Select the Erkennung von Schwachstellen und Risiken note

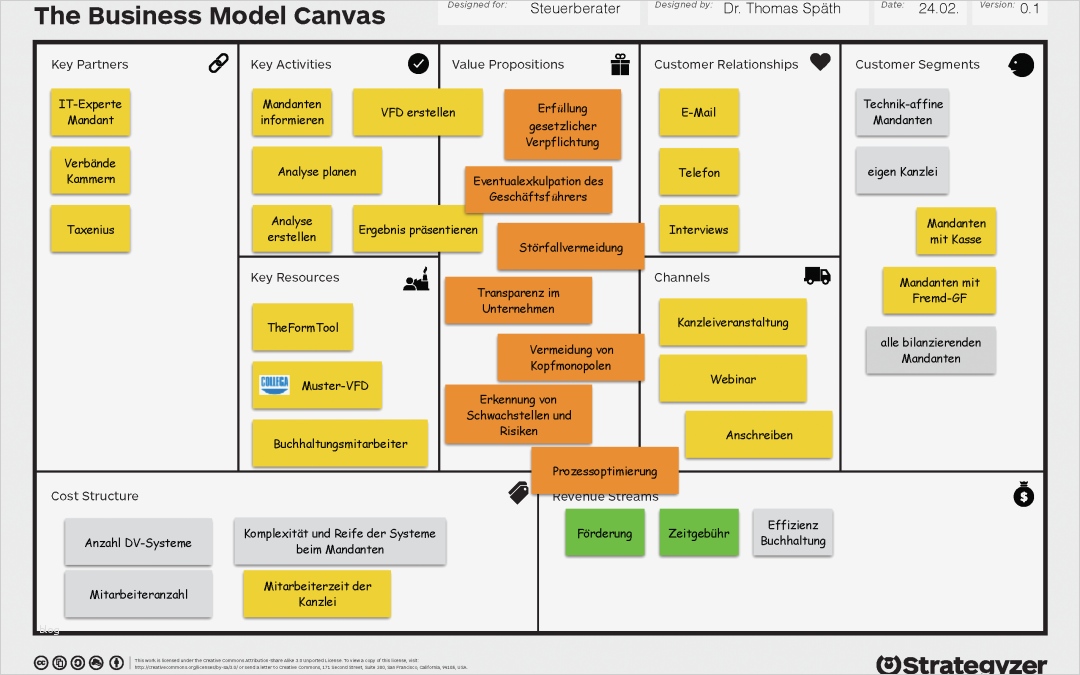point(519,415)
